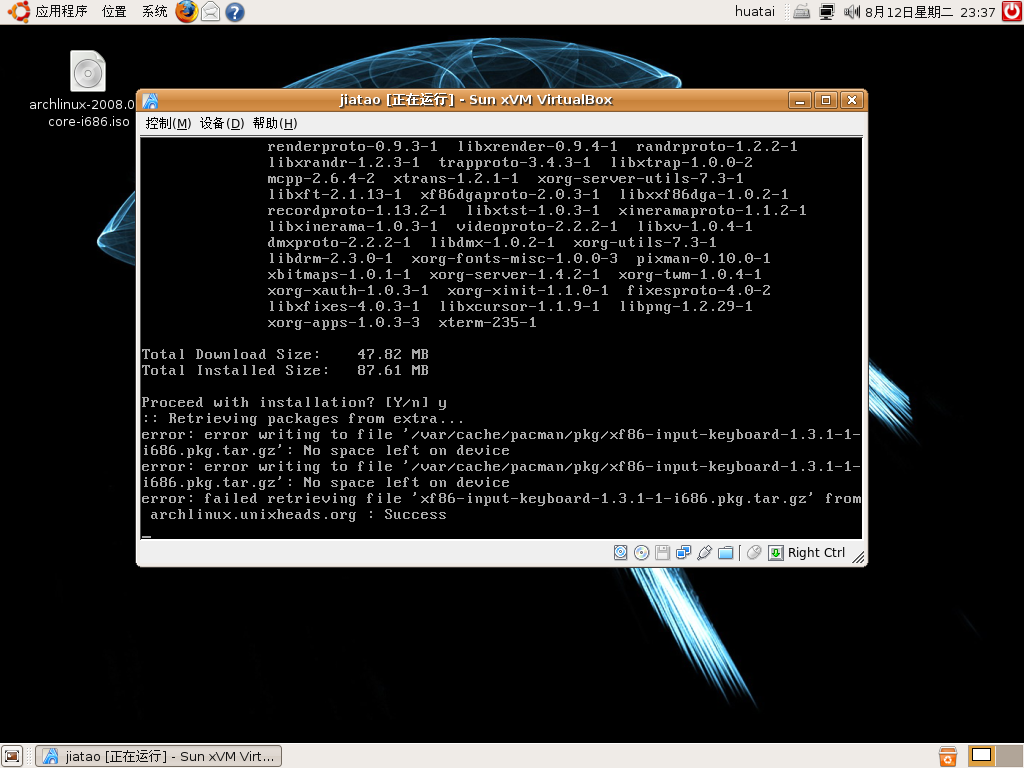Open the 应用程序 menu in top panel
The height and width of the screenshot is (768, 1024).
point(61,11)
